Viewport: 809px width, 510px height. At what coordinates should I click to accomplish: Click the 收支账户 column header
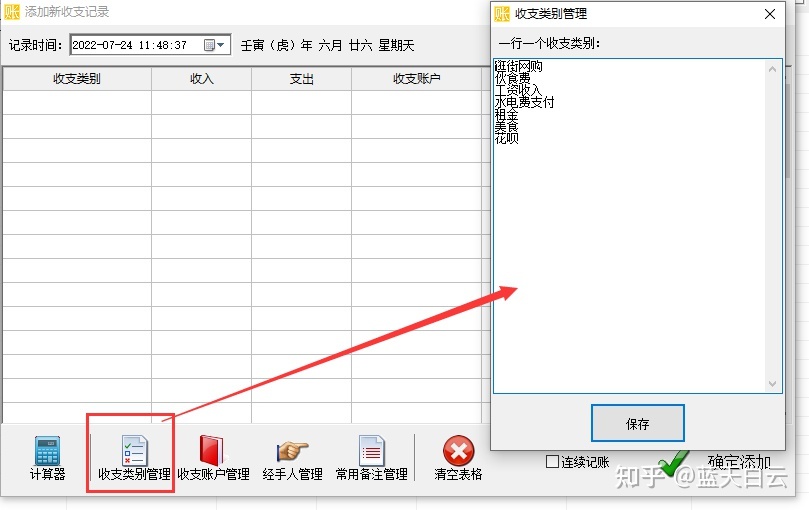click(417, 79)
